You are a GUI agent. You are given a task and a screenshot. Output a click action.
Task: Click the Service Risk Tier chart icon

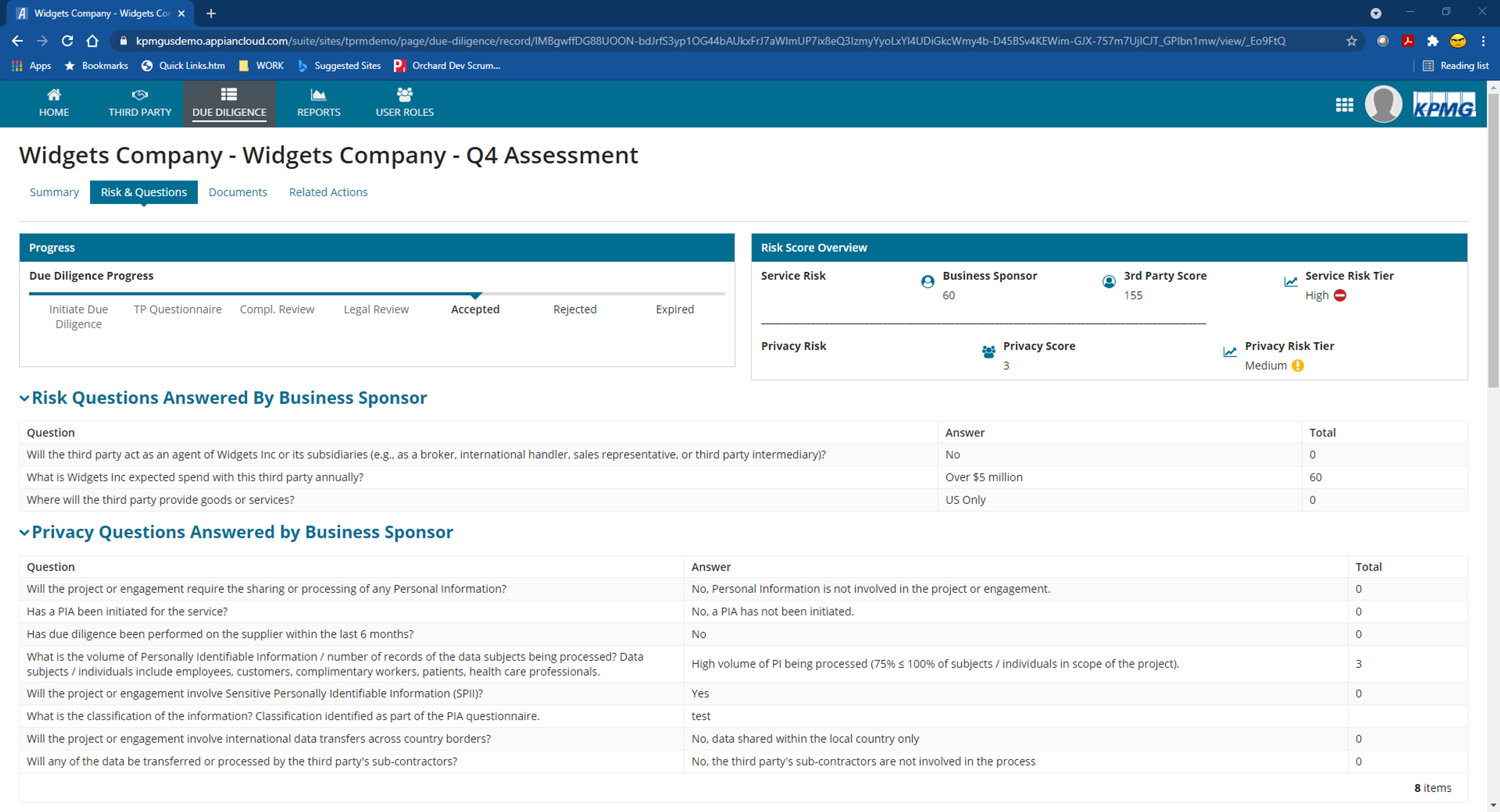1290,282
